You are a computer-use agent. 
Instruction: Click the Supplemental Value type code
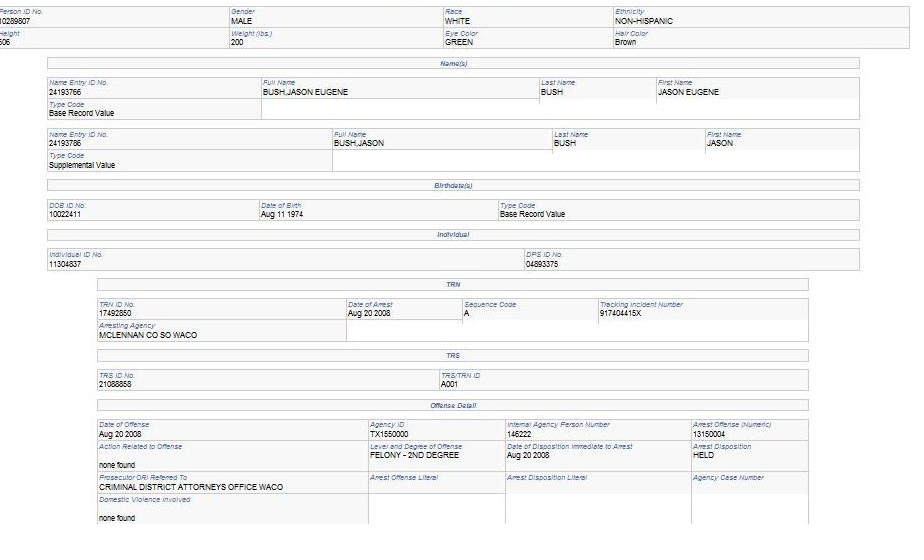[82, 165]
